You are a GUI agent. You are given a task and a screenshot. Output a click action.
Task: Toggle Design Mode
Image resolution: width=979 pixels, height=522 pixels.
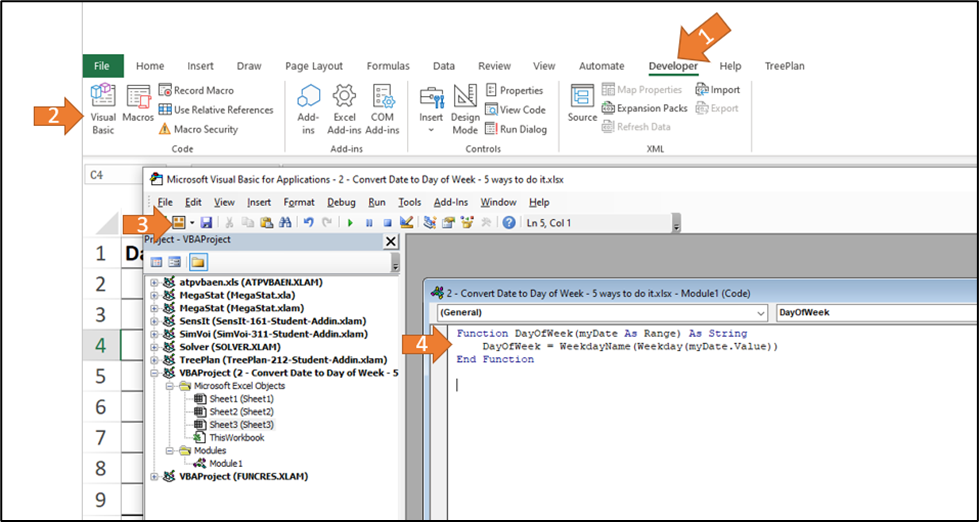(465, 109)
